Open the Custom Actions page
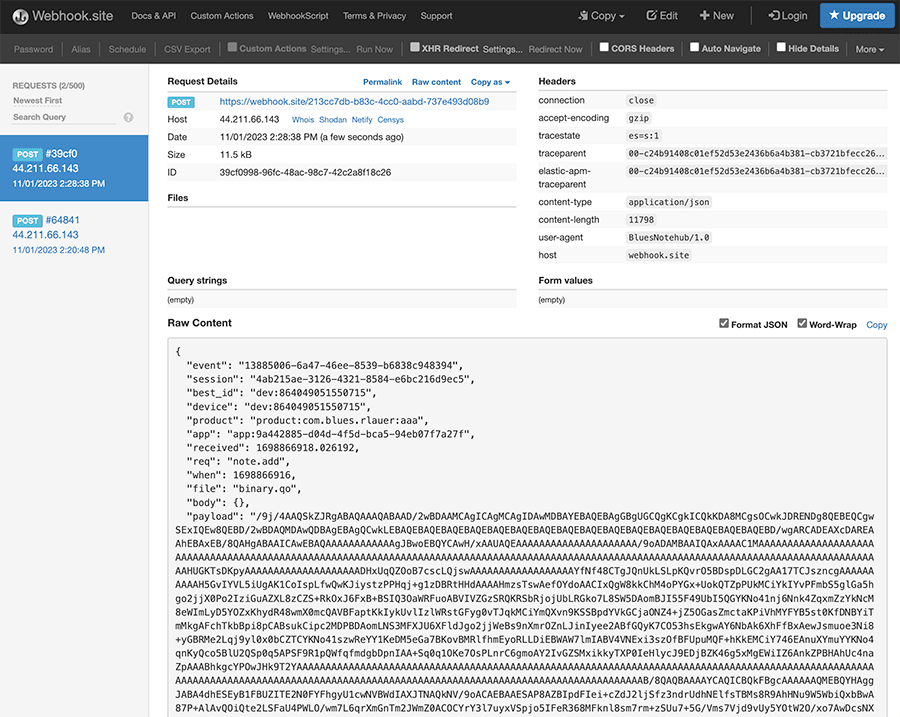Image resolution: width=900 pixels, height=717 pixels. point(222,16)
